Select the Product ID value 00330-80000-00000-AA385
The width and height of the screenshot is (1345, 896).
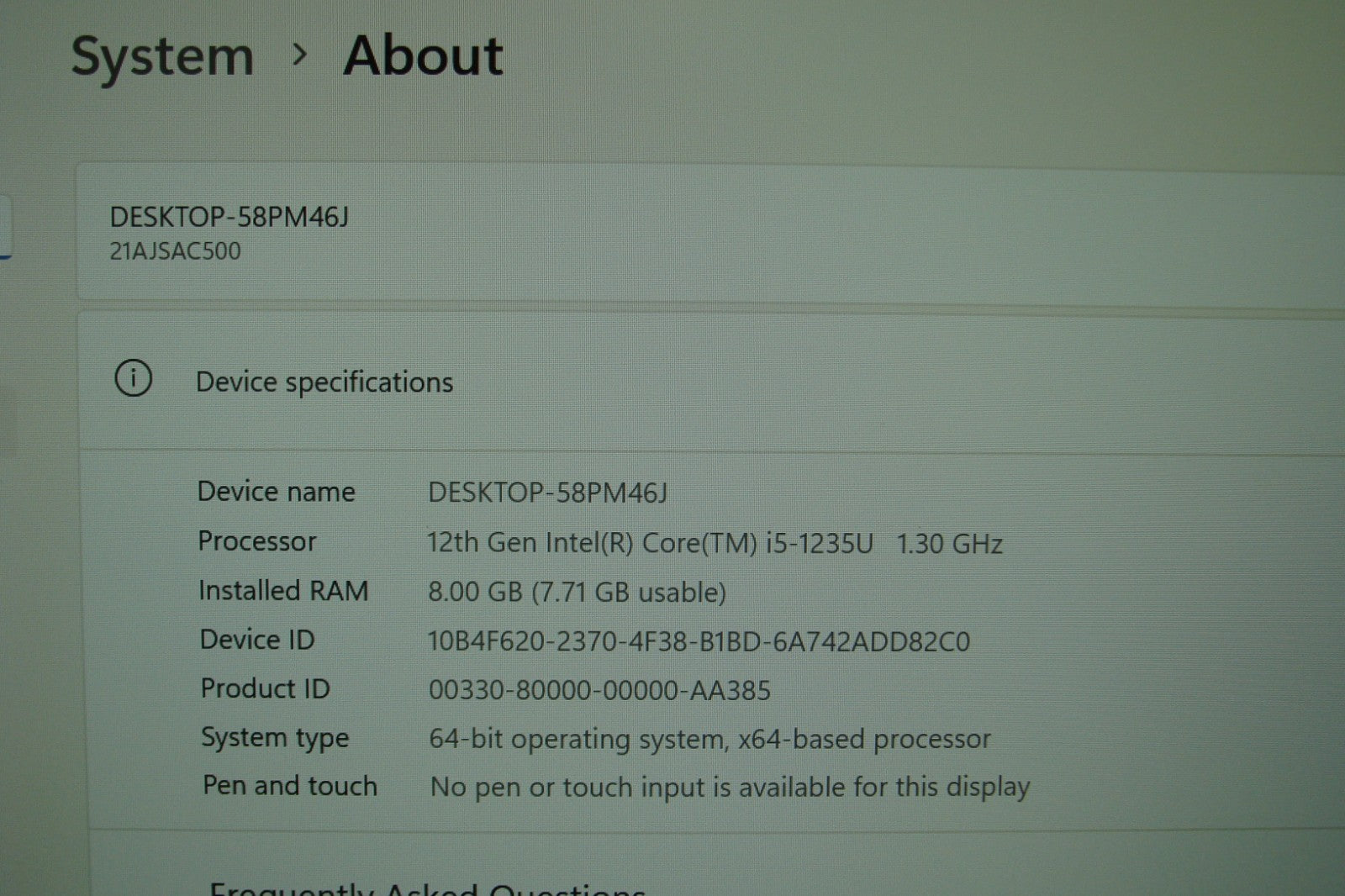point(599,691)
